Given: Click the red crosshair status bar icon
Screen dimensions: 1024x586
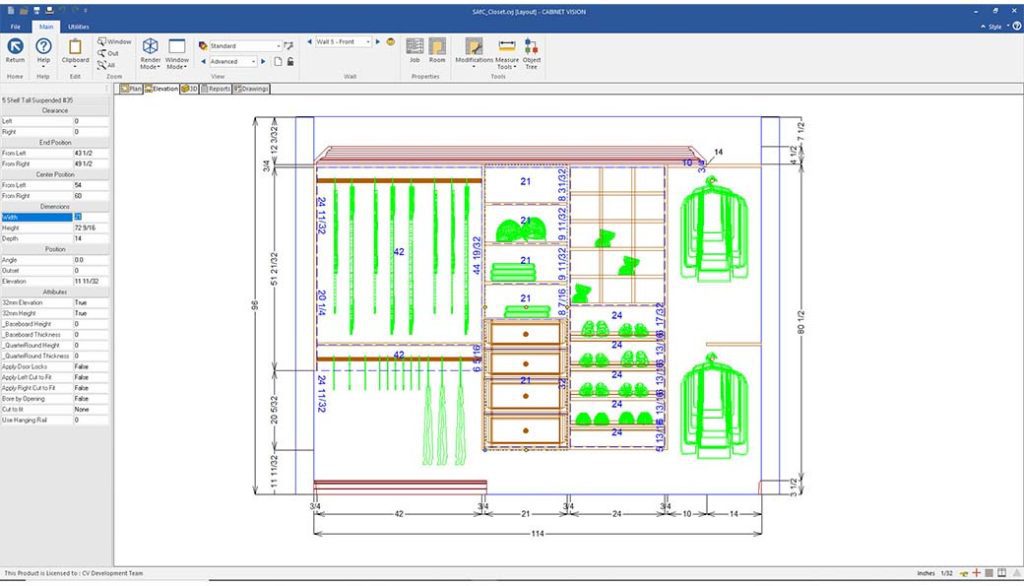Looking at the screenshot, I should (975, 573).
